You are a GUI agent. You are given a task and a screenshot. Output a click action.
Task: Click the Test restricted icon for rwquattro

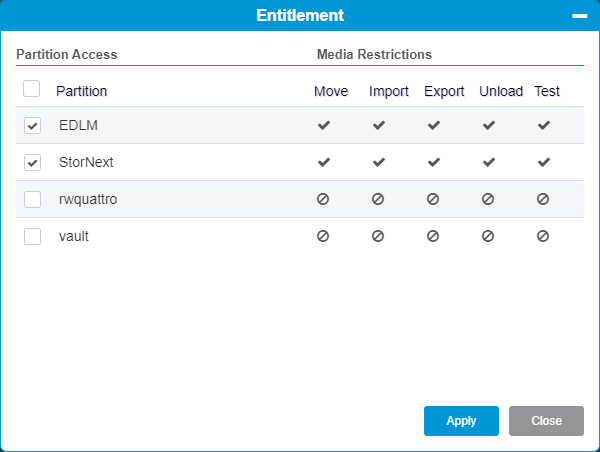[x=543, y=199]
